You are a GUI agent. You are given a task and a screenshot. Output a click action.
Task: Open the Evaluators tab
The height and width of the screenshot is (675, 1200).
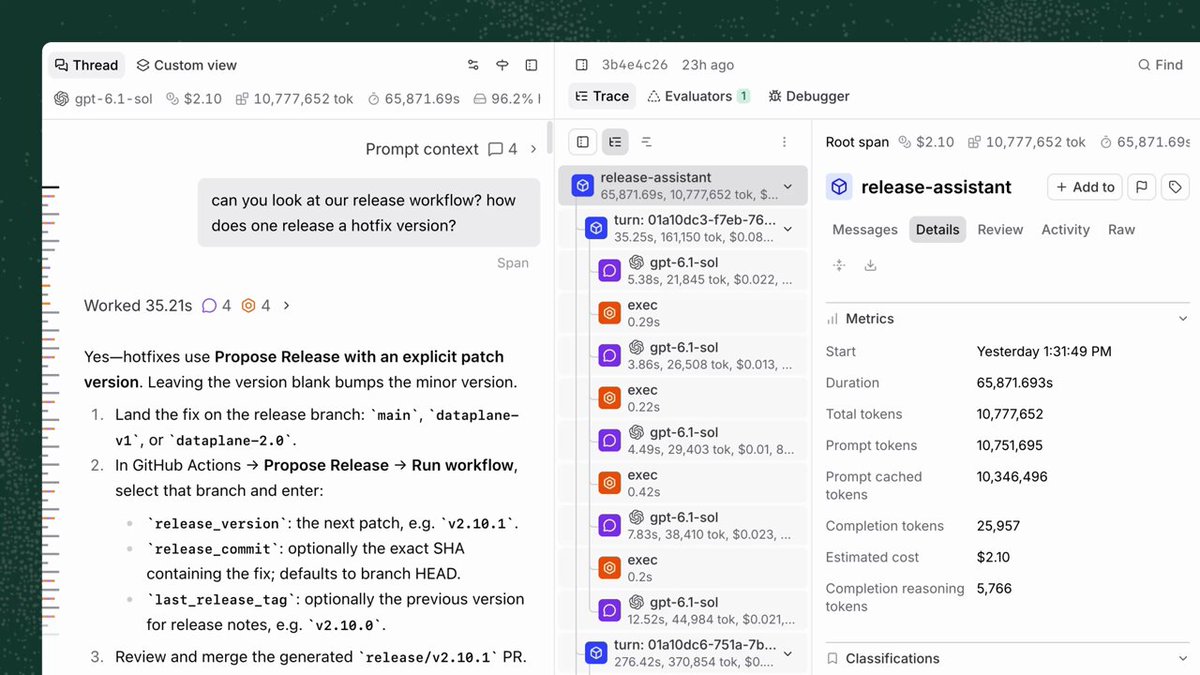[x=699, y=96]
